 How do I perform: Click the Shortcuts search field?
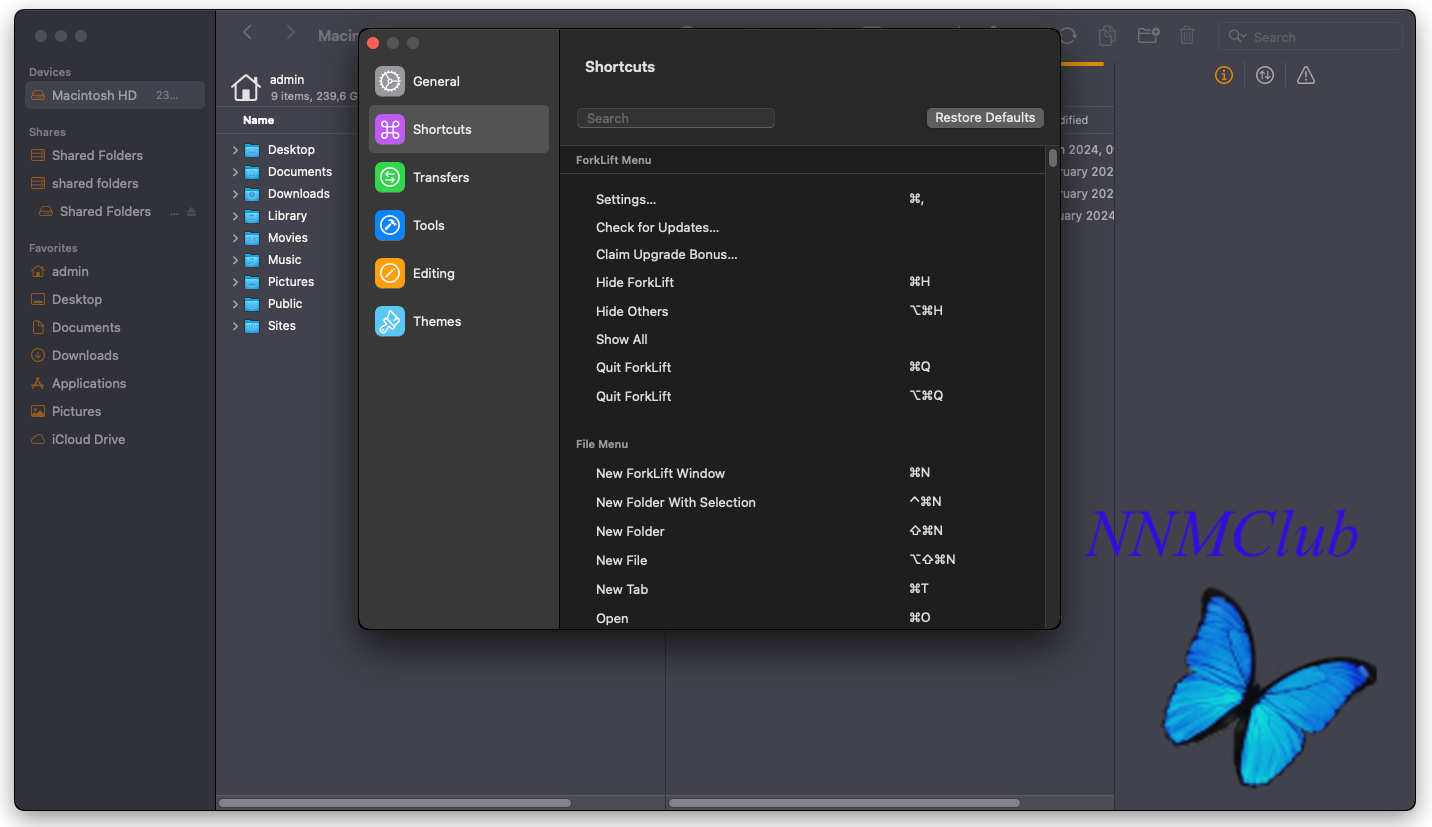[676, 118]
